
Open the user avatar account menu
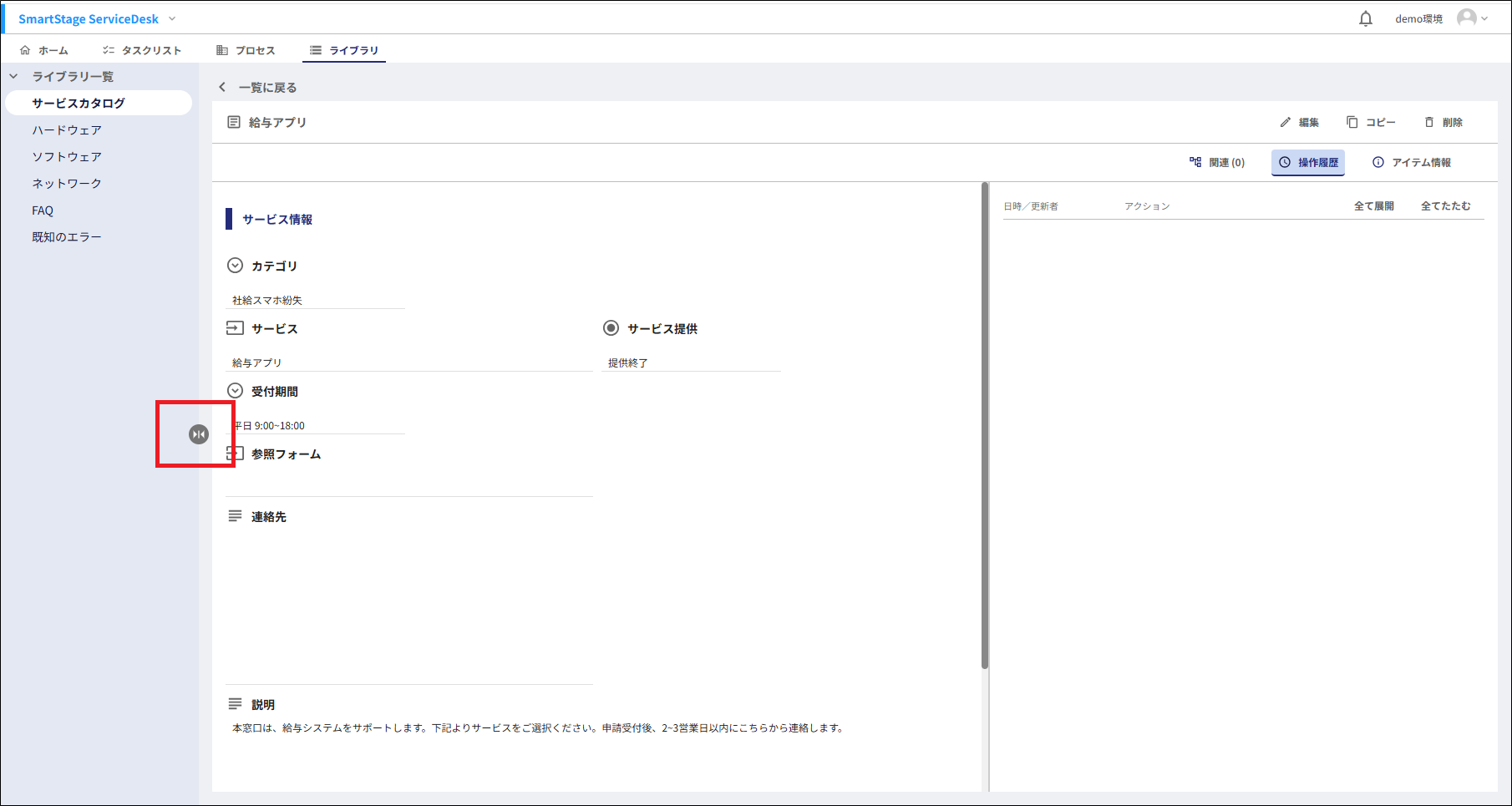point(1466,18)
